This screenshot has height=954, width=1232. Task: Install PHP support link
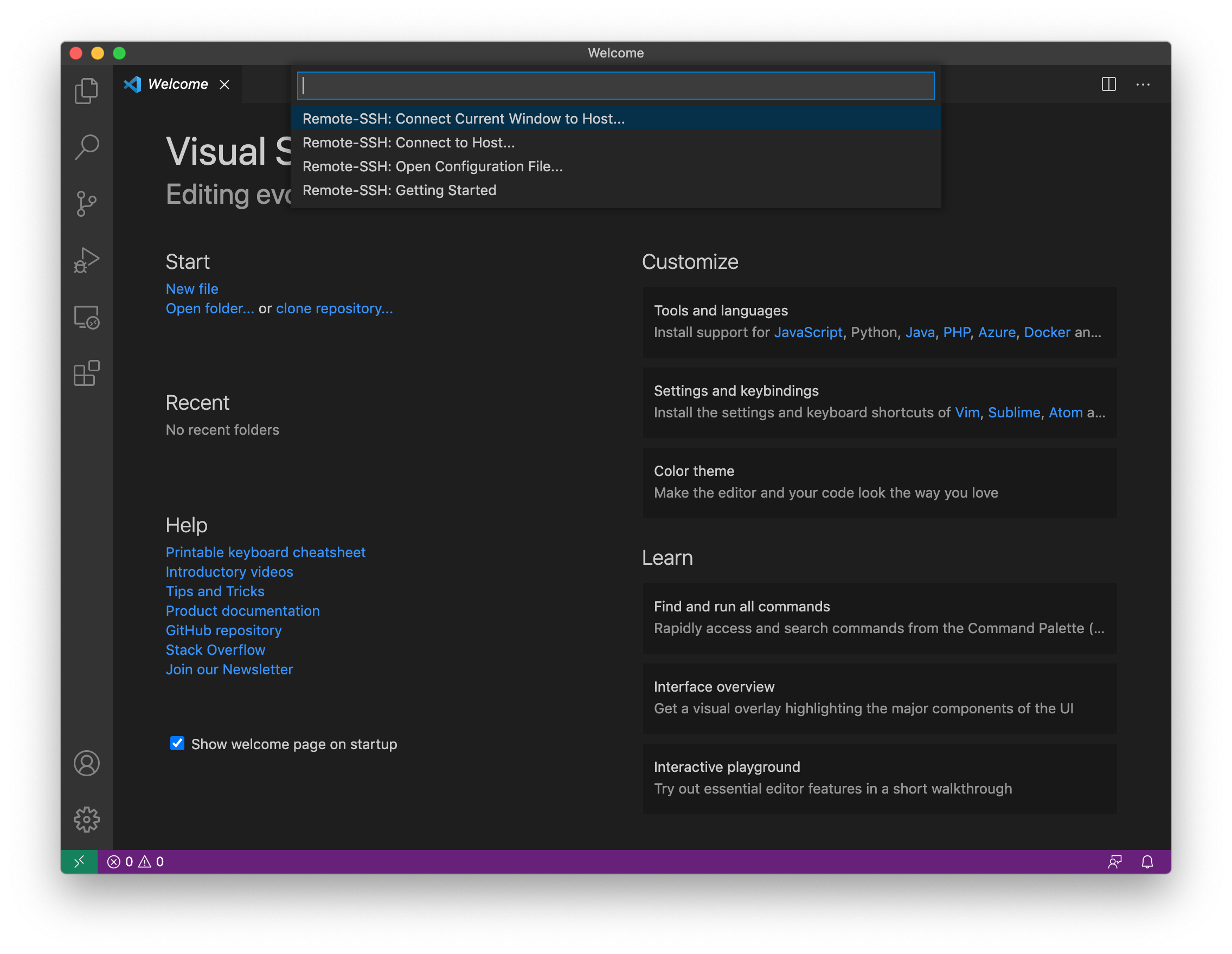(957, 332)
